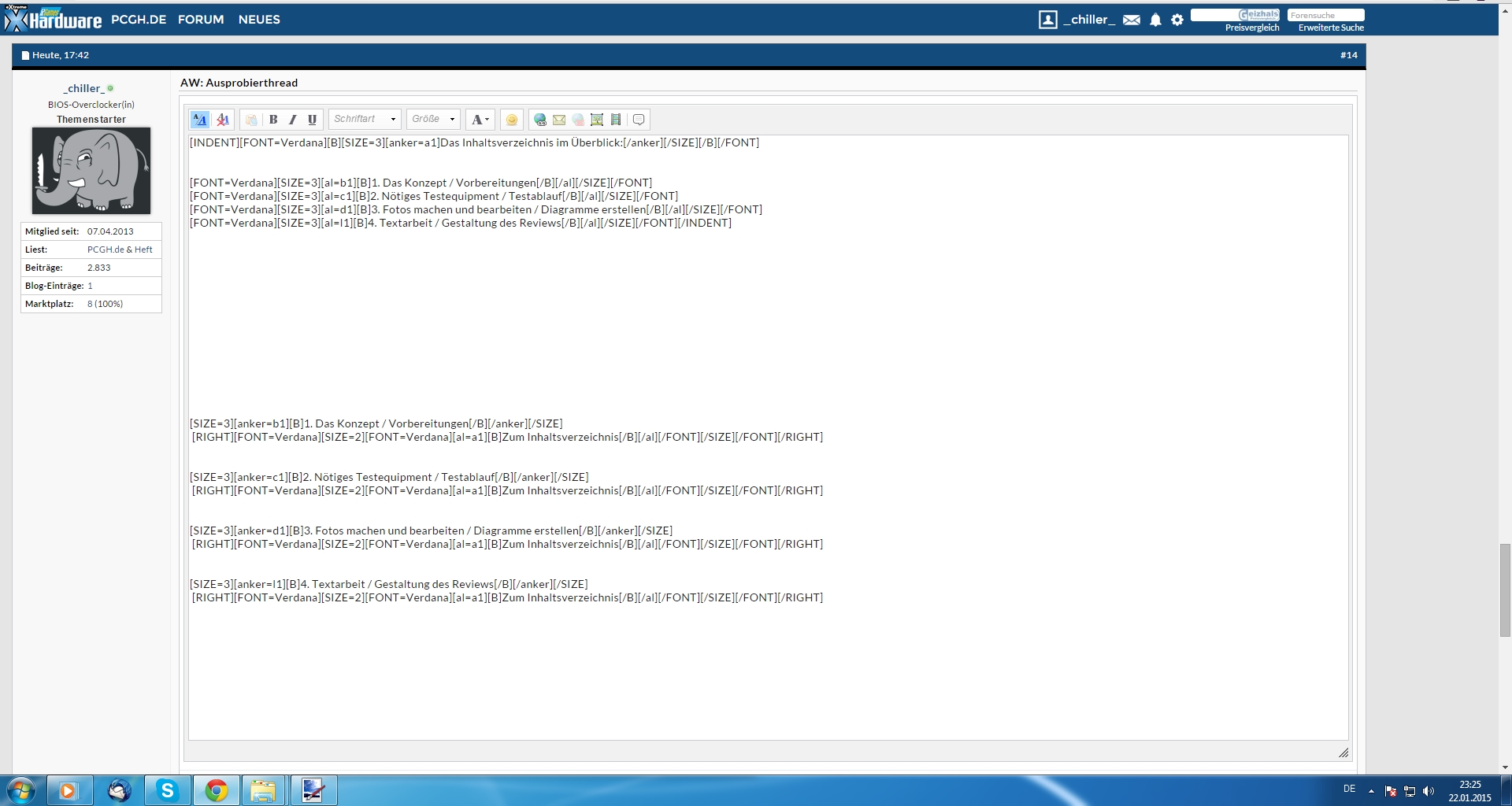This screenshot has height=806, width=1512.
Task: Open the Action Center flag tray icon
Action: click(1391, 791)
